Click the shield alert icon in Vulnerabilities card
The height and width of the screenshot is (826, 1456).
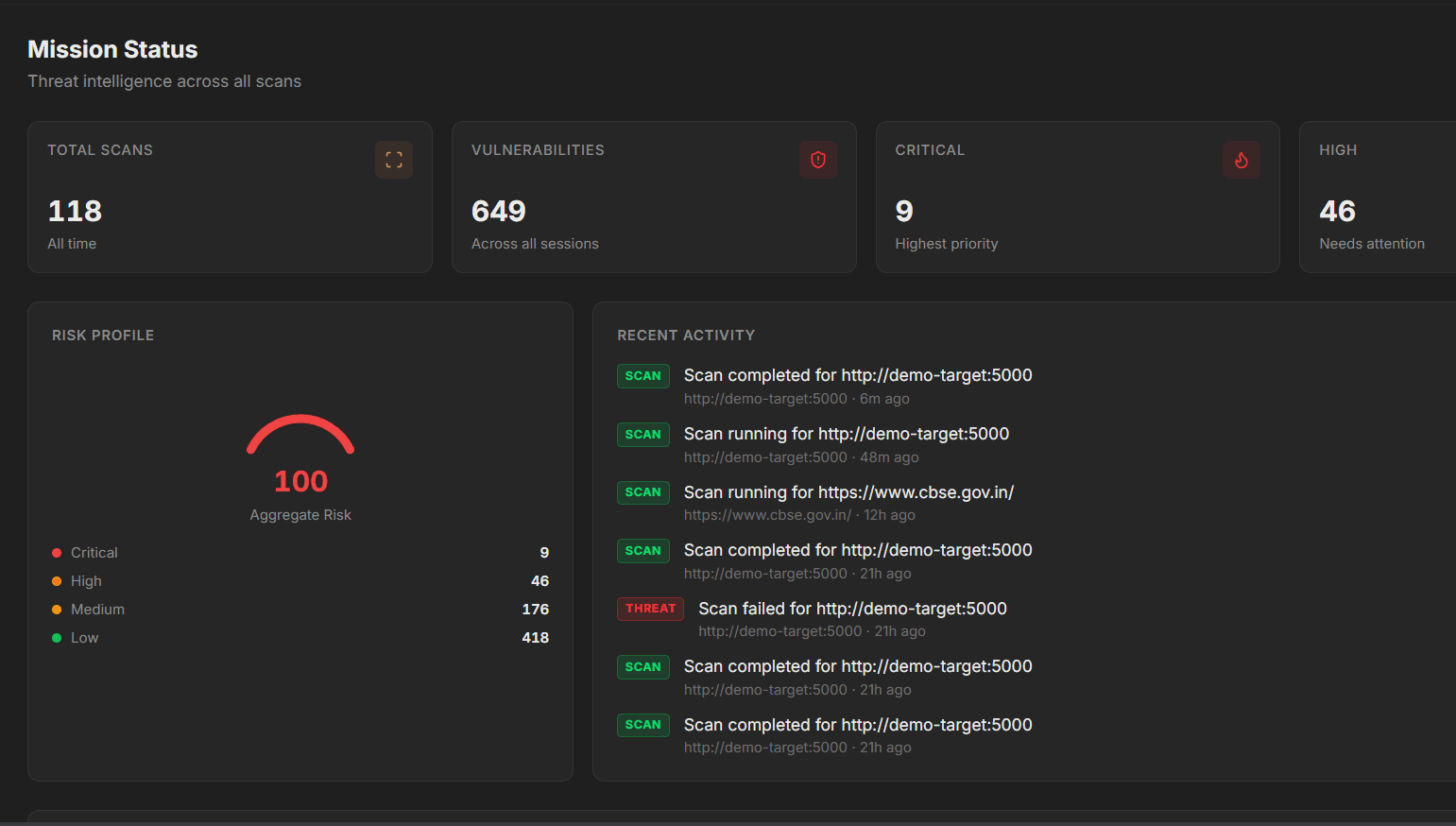[818, 160]
